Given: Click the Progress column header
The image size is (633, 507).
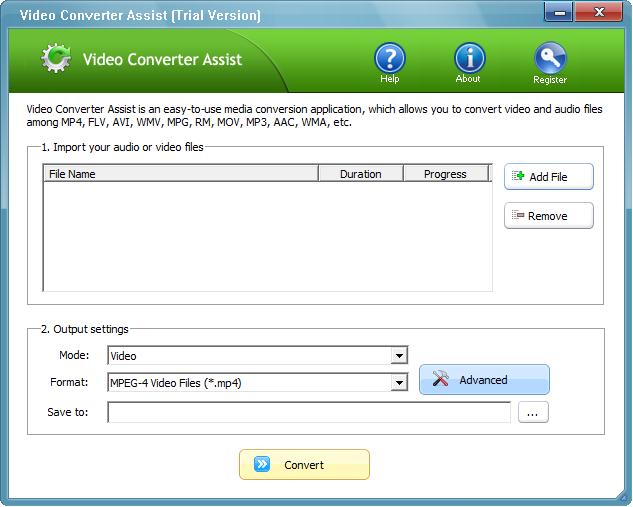Looking at the screenshot, I should click(445, 174).
